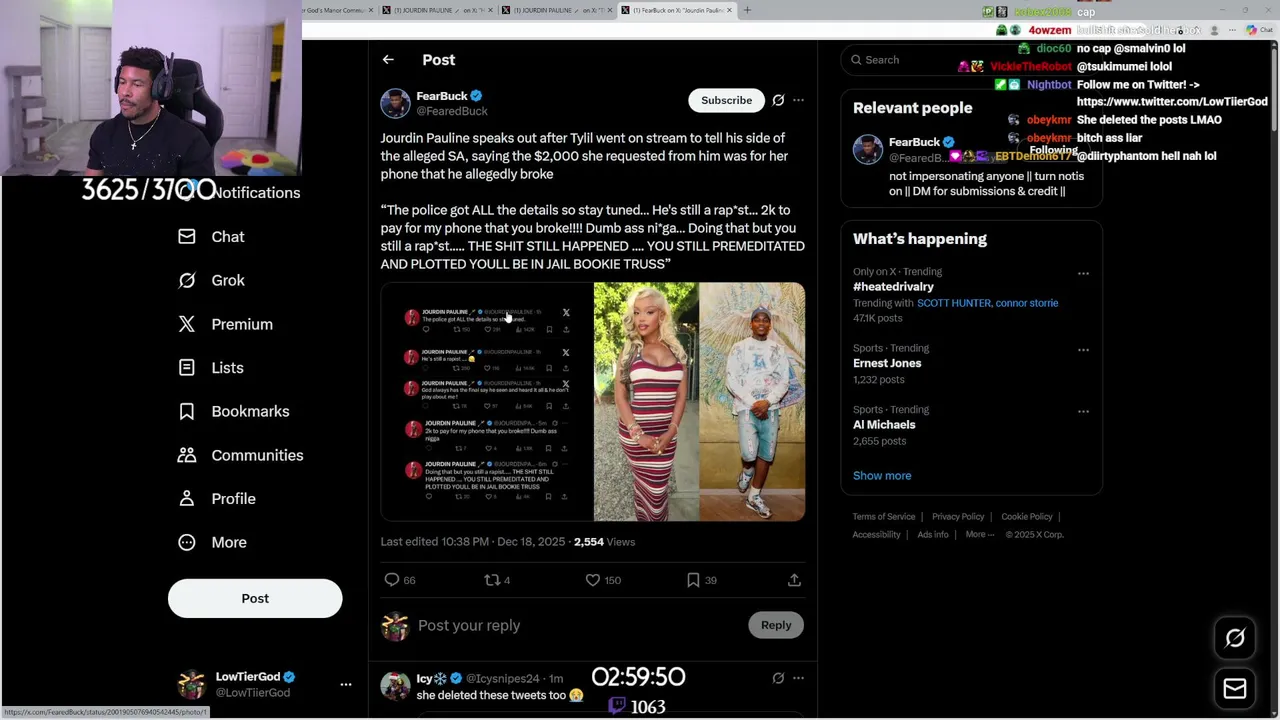Open the Chat envelope icon in sidebar
This screenshot has width=1280, height=720.
(x=187, y=237)
